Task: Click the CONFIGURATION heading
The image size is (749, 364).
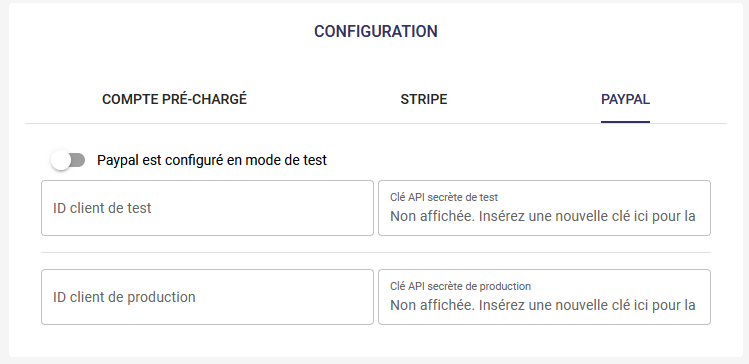Action: click(375, 31)
